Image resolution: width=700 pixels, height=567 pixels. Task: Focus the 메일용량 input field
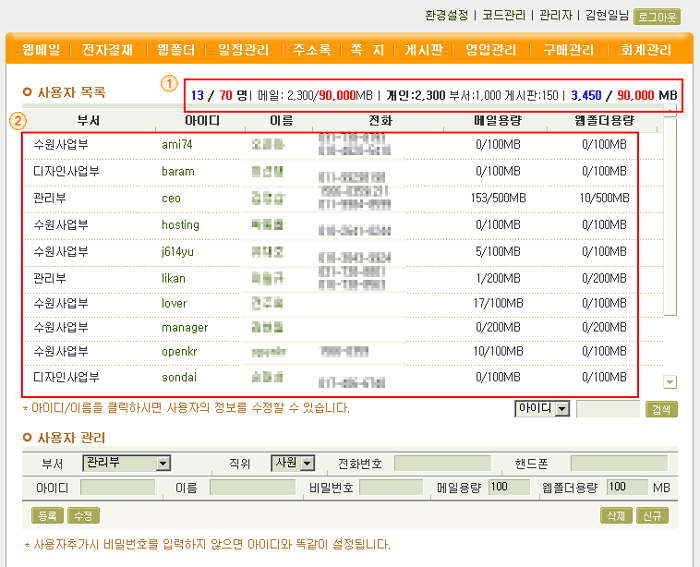point(509,487)
